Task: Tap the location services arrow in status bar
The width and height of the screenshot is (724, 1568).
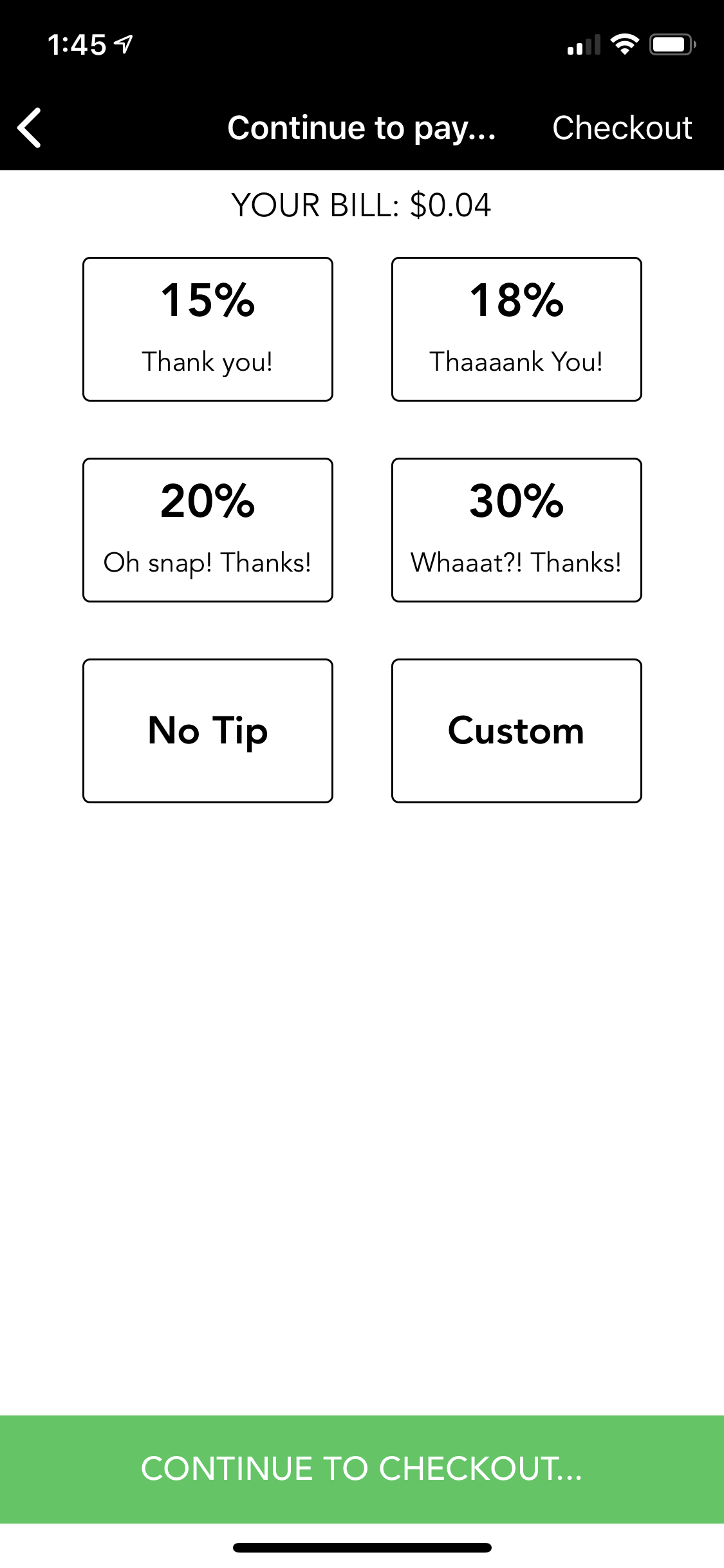Action: pos(123,44)
